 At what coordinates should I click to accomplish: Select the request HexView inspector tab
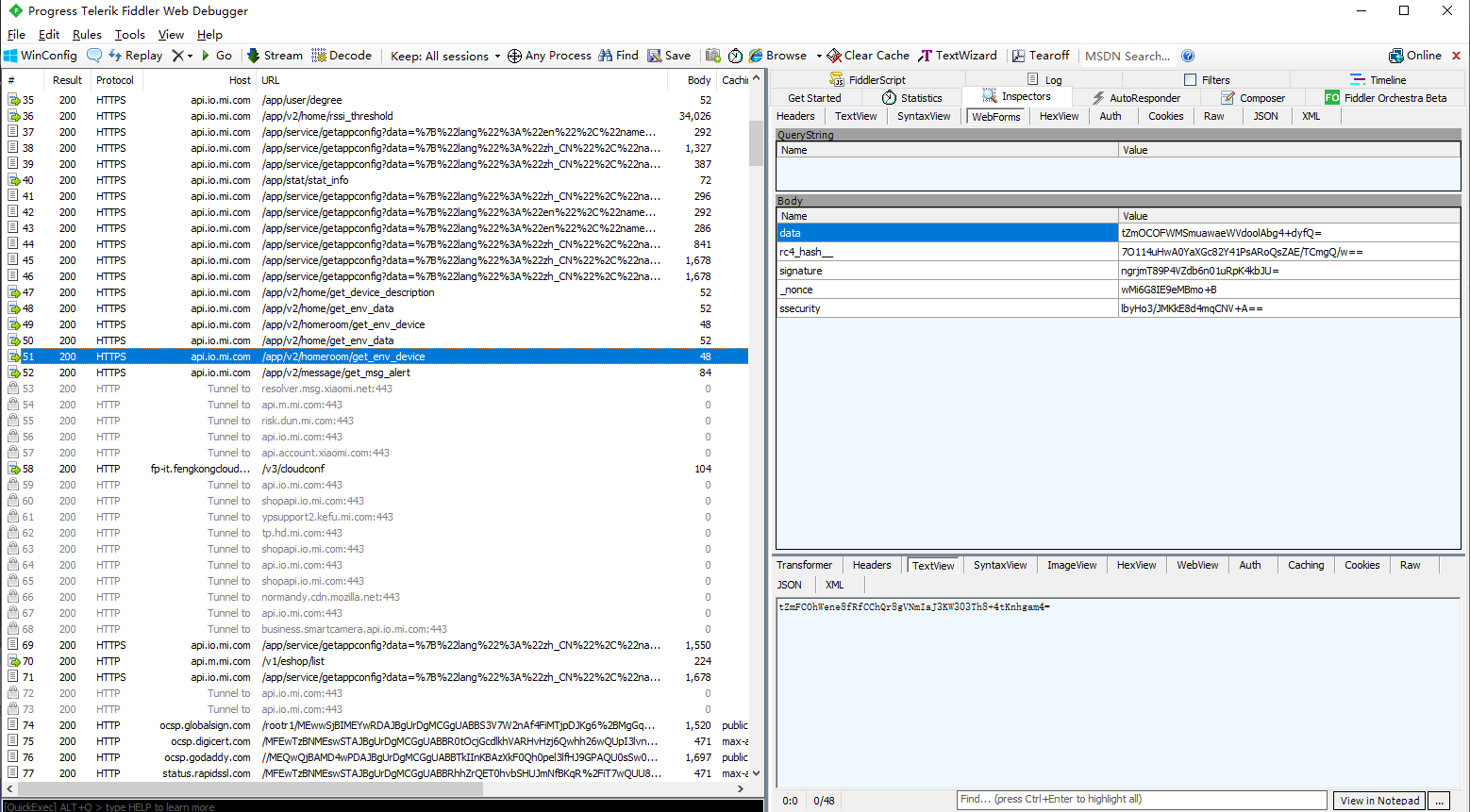click(x=1059, y=116)
